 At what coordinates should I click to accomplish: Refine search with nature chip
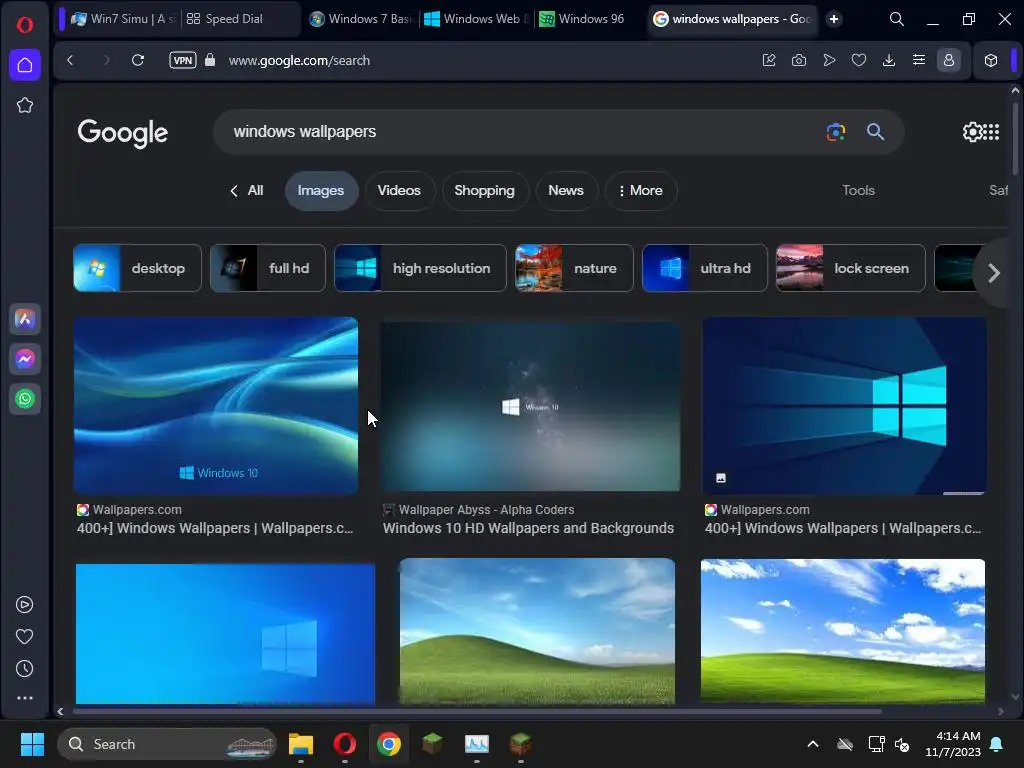click(x=574, y=268)
